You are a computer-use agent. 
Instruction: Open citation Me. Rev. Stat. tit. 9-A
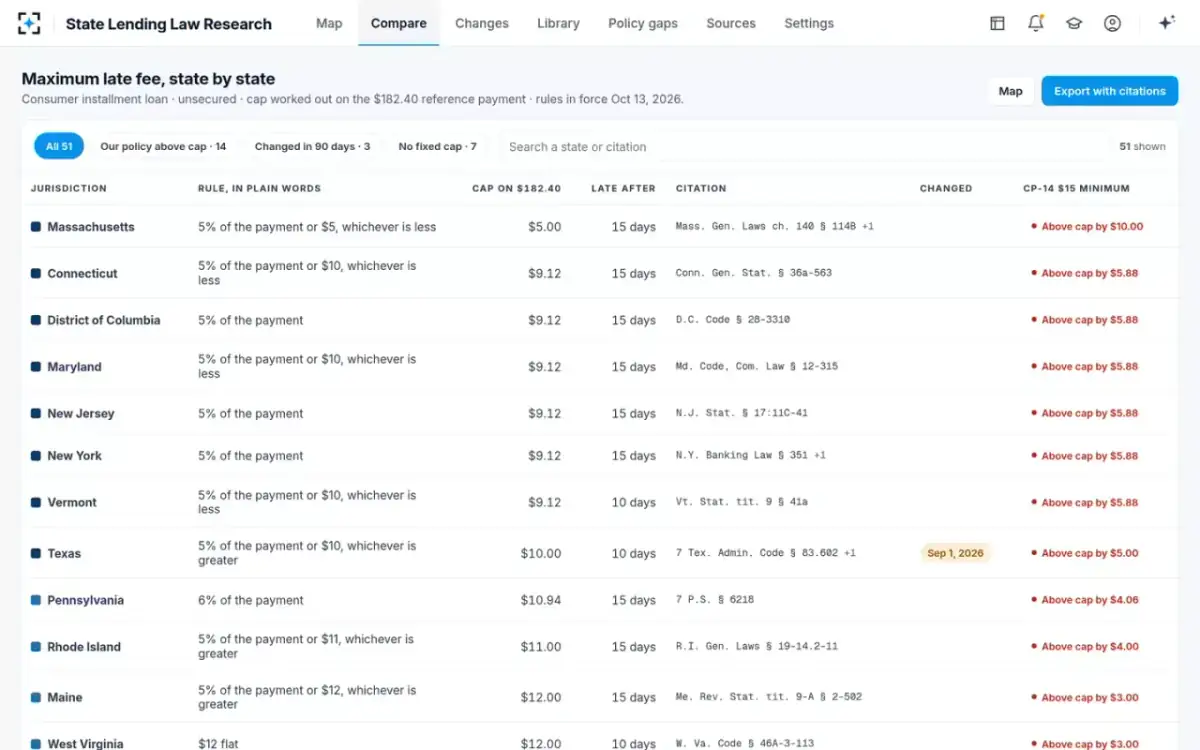(769, 697)
